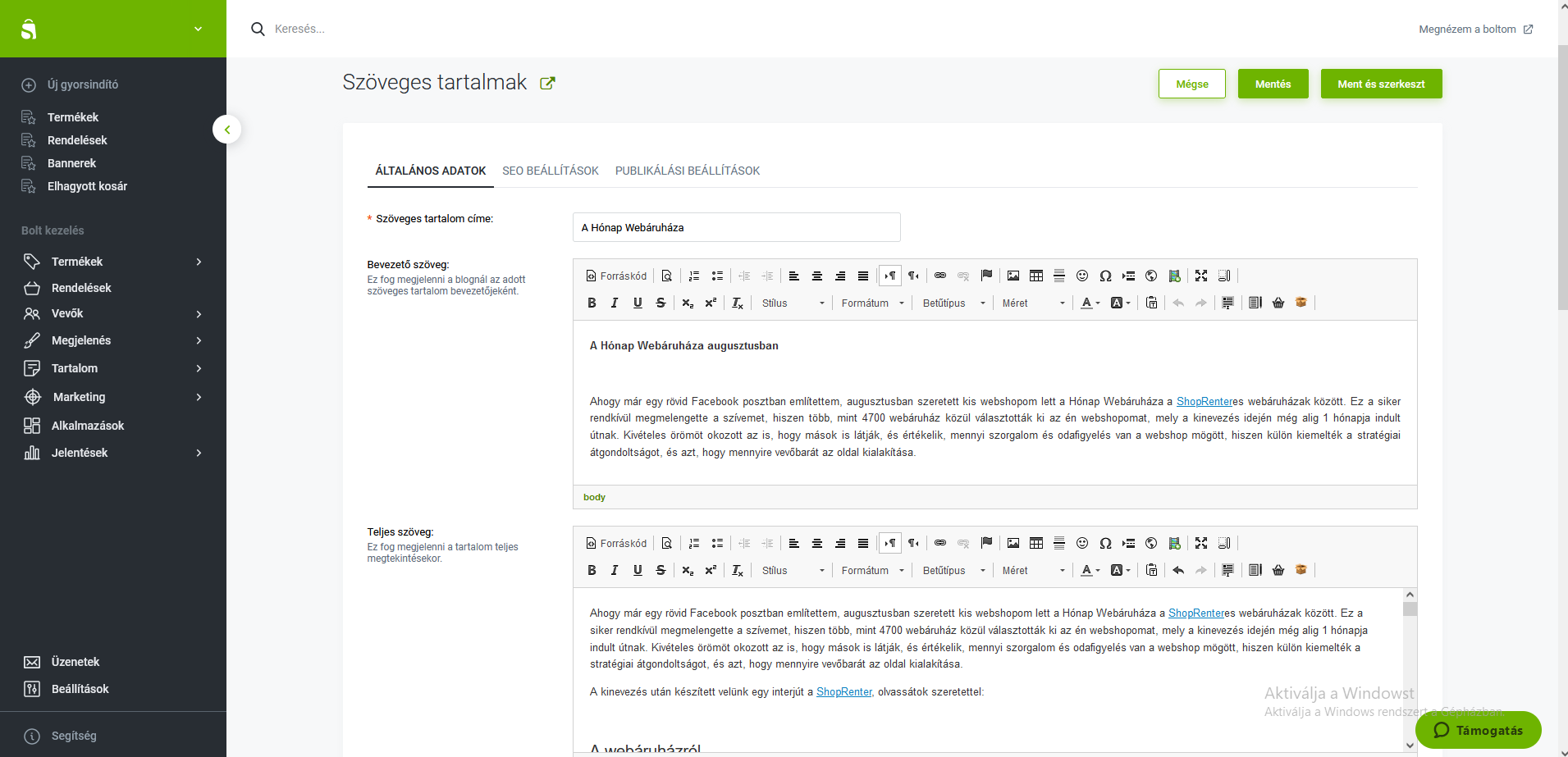
Task: Click anchor flag in Teljes szöveg toolbar
Action: click(x=986, y=543)
